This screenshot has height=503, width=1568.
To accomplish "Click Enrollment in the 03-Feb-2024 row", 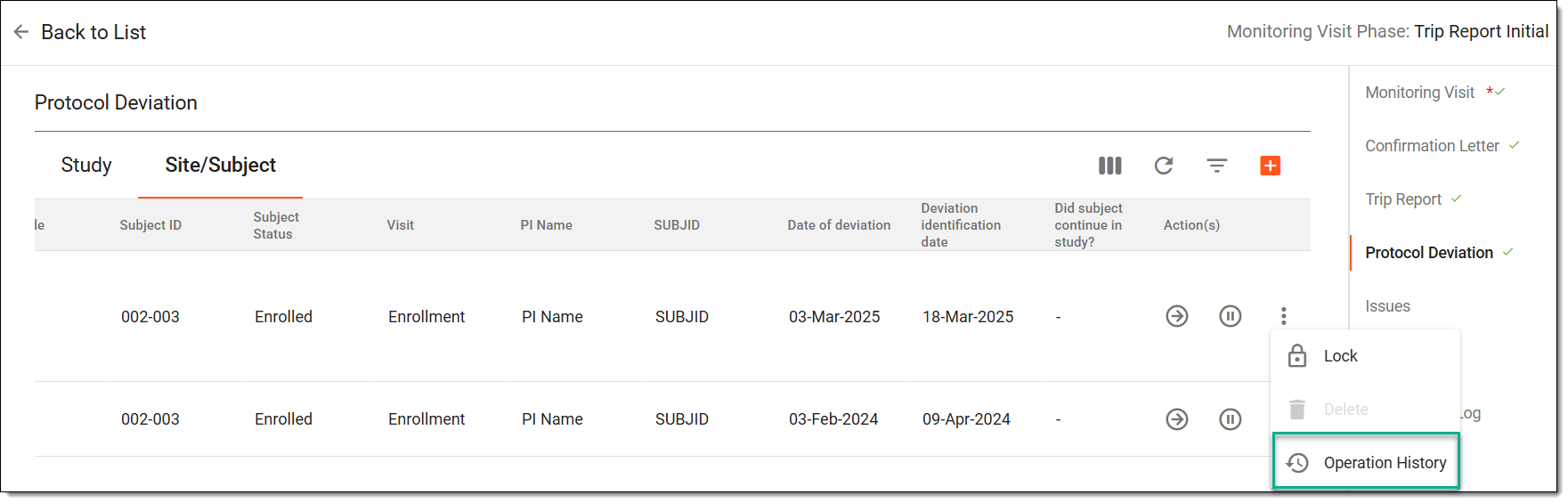I will (427, 419).
